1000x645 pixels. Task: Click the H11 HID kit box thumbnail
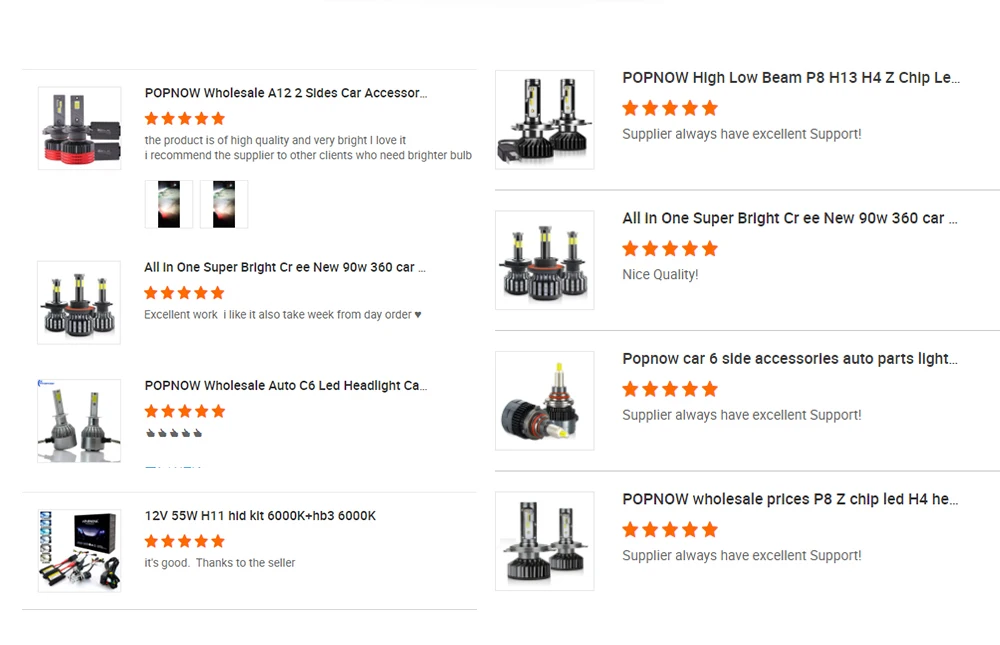click(x=79, y=550)
